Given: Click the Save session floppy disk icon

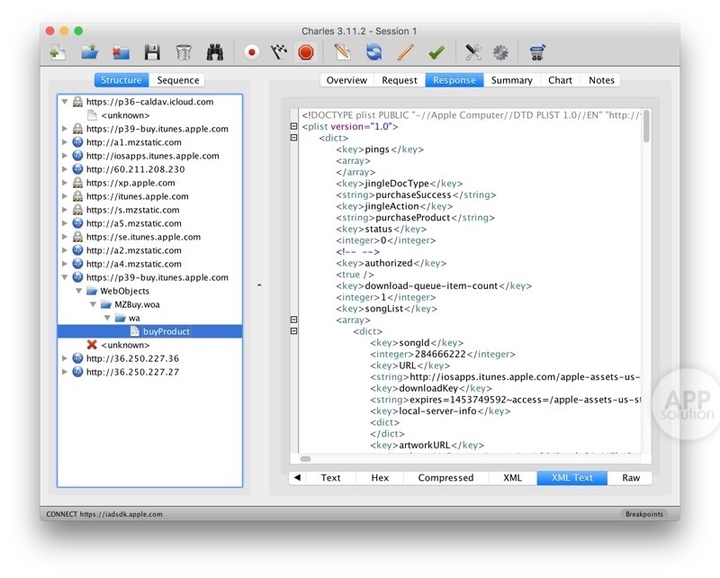Looking at the screenshot, I should point(152,52).
